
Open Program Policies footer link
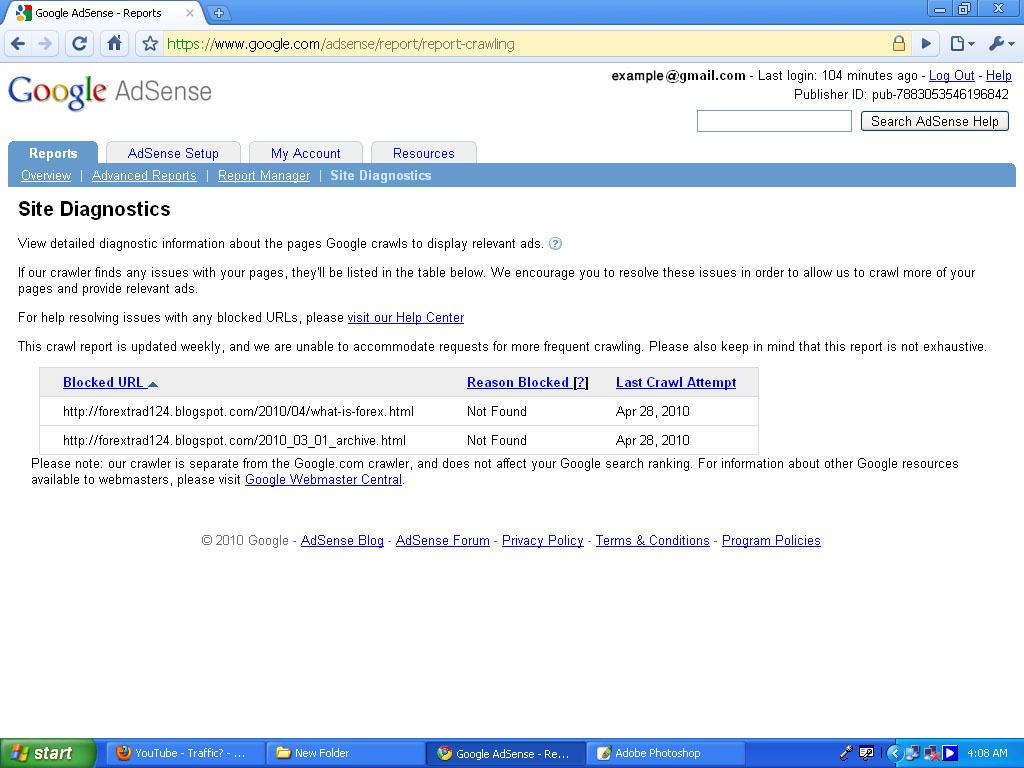click(x=771, y=540)
